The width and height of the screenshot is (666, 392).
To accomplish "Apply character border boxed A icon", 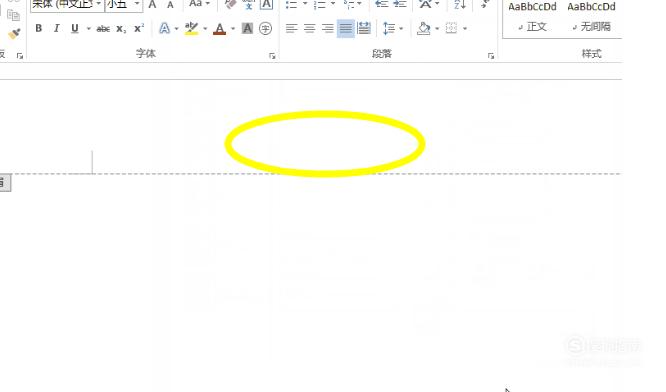I will (x=266, y=4).
